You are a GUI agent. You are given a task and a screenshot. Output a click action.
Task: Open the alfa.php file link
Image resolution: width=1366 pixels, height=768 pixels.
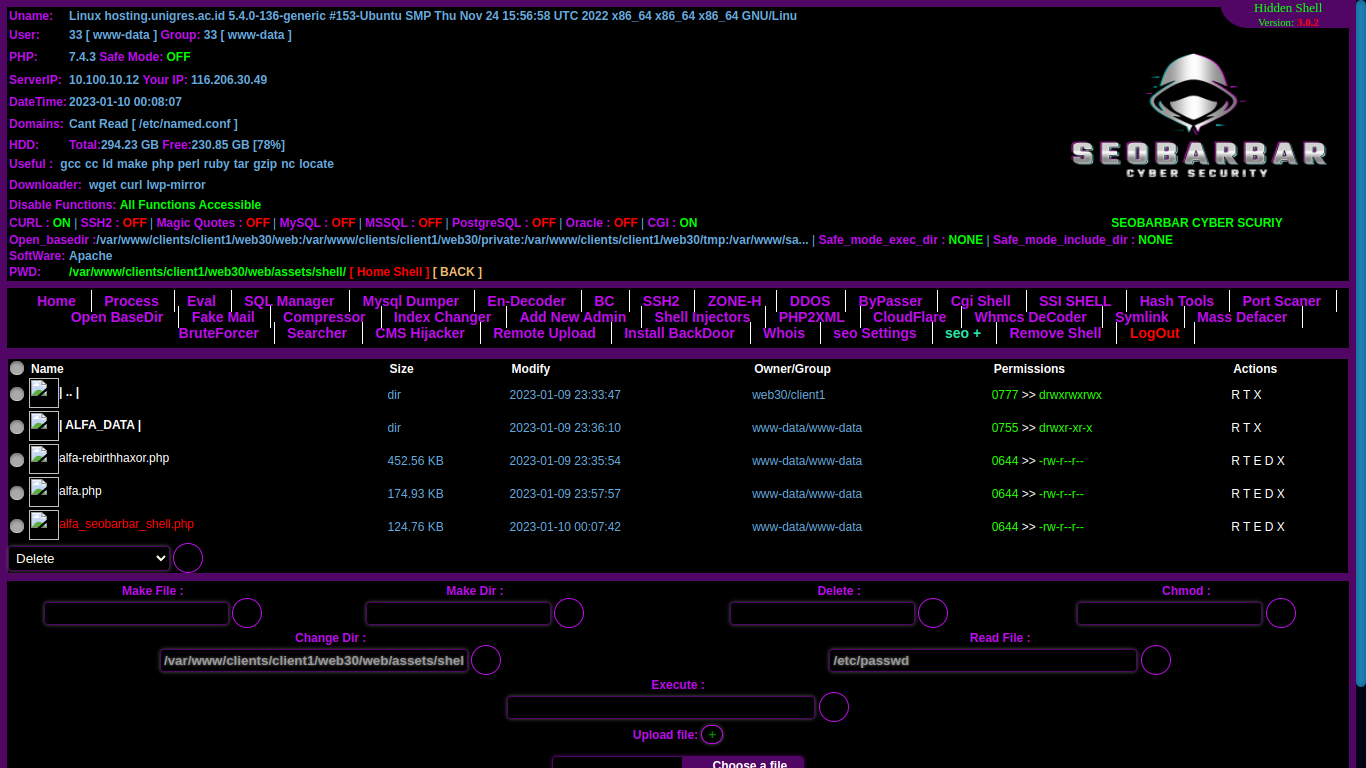(80, 491)
